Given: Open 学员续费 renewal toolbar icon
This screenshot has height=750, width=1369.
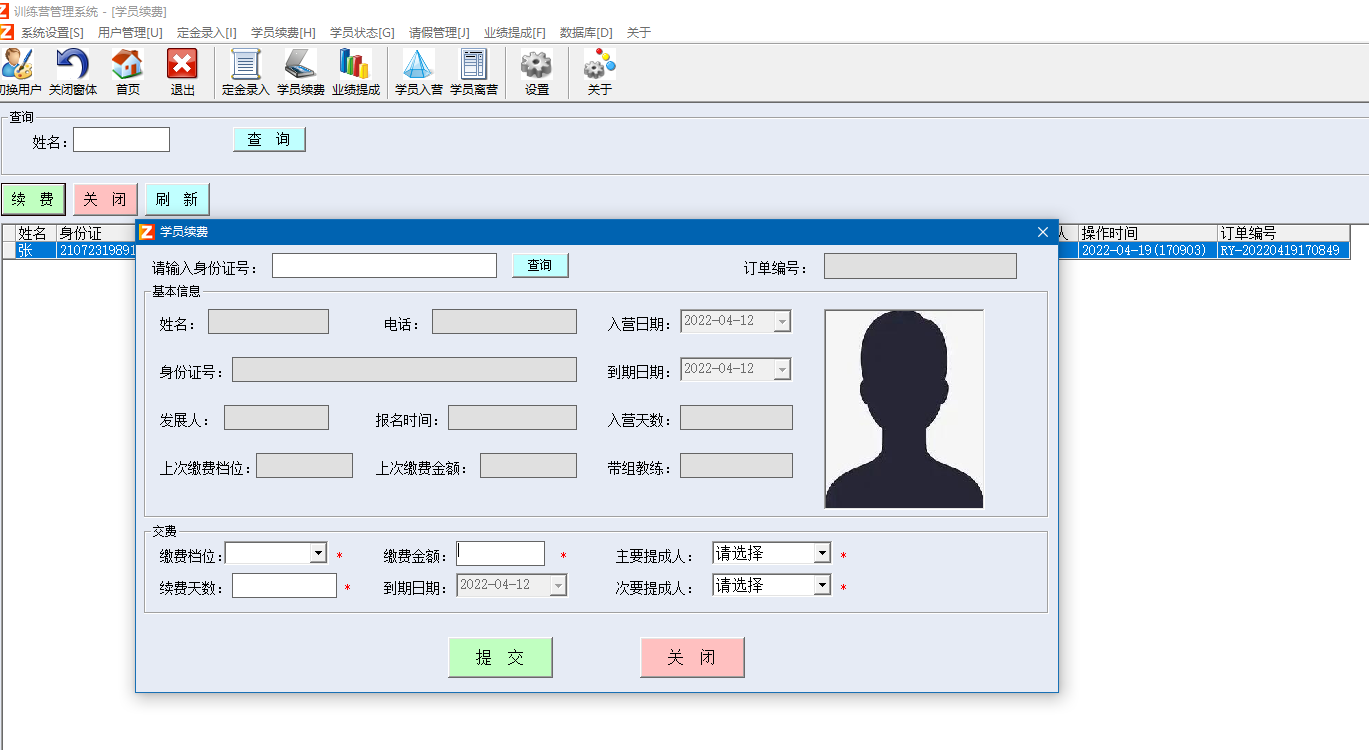Looking at the screenshot, I should tap(301, 72).
